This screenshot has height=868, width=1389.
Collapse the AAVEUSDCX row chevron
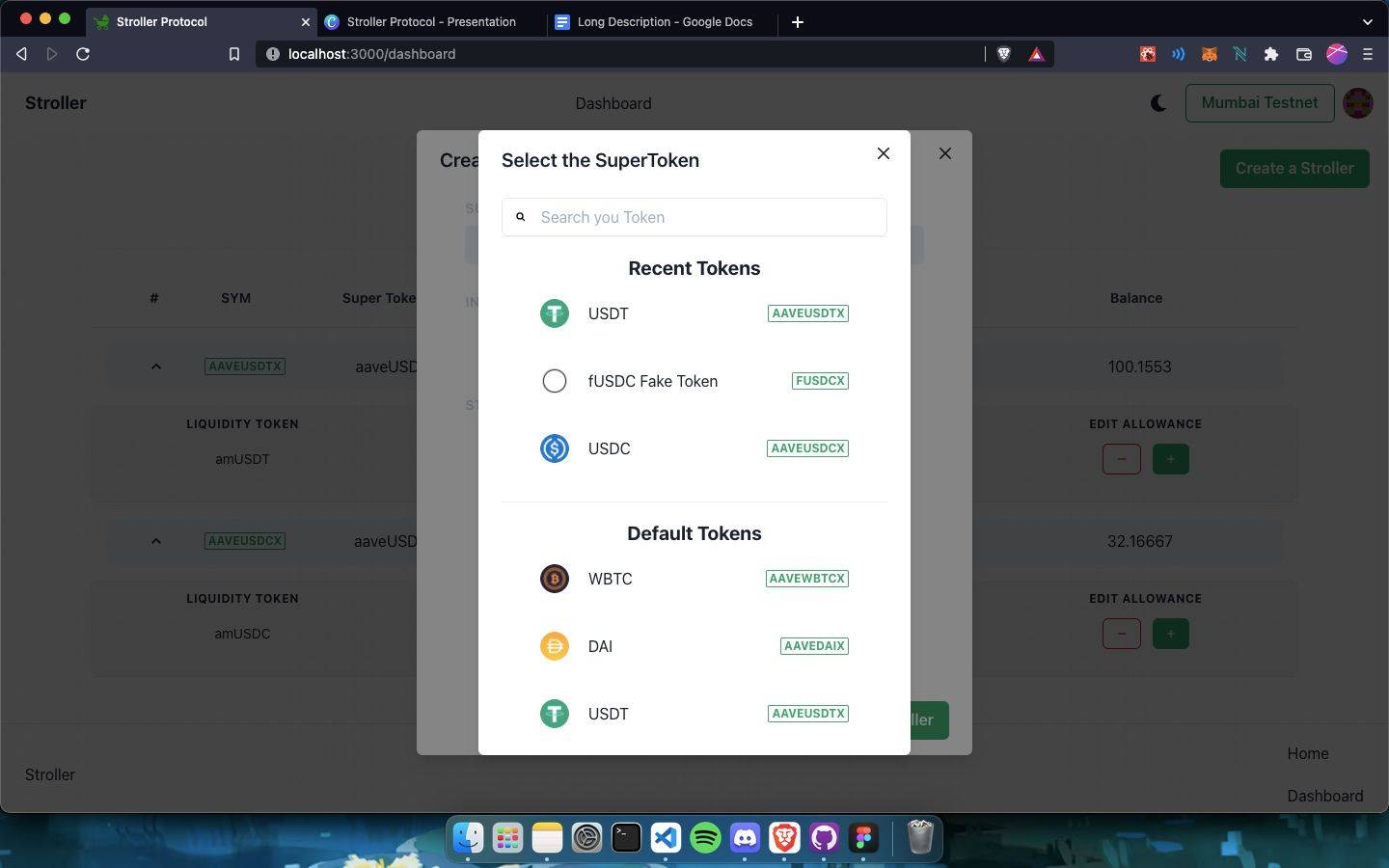click(155, 541)
